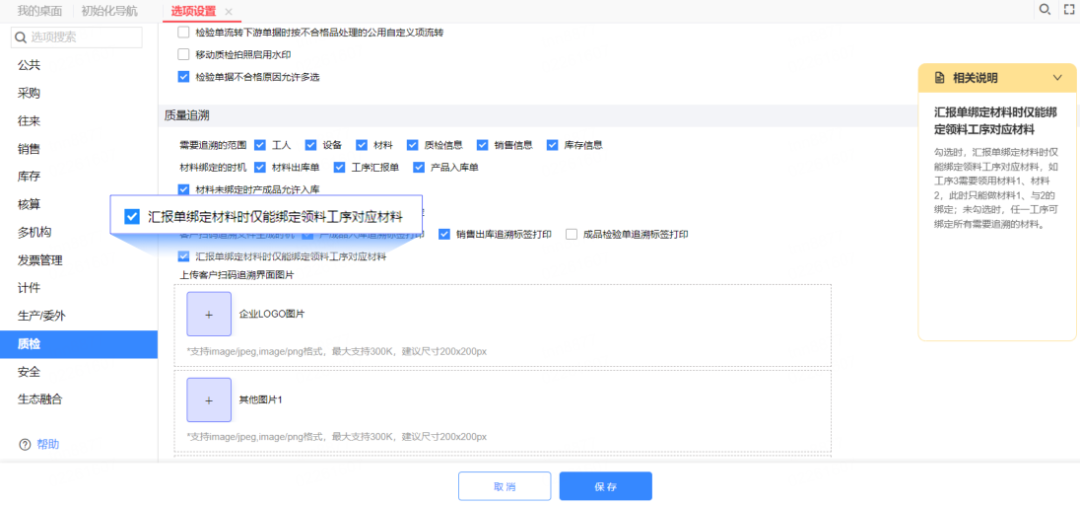Click the 帮助 question mark icon

[25, 444]
